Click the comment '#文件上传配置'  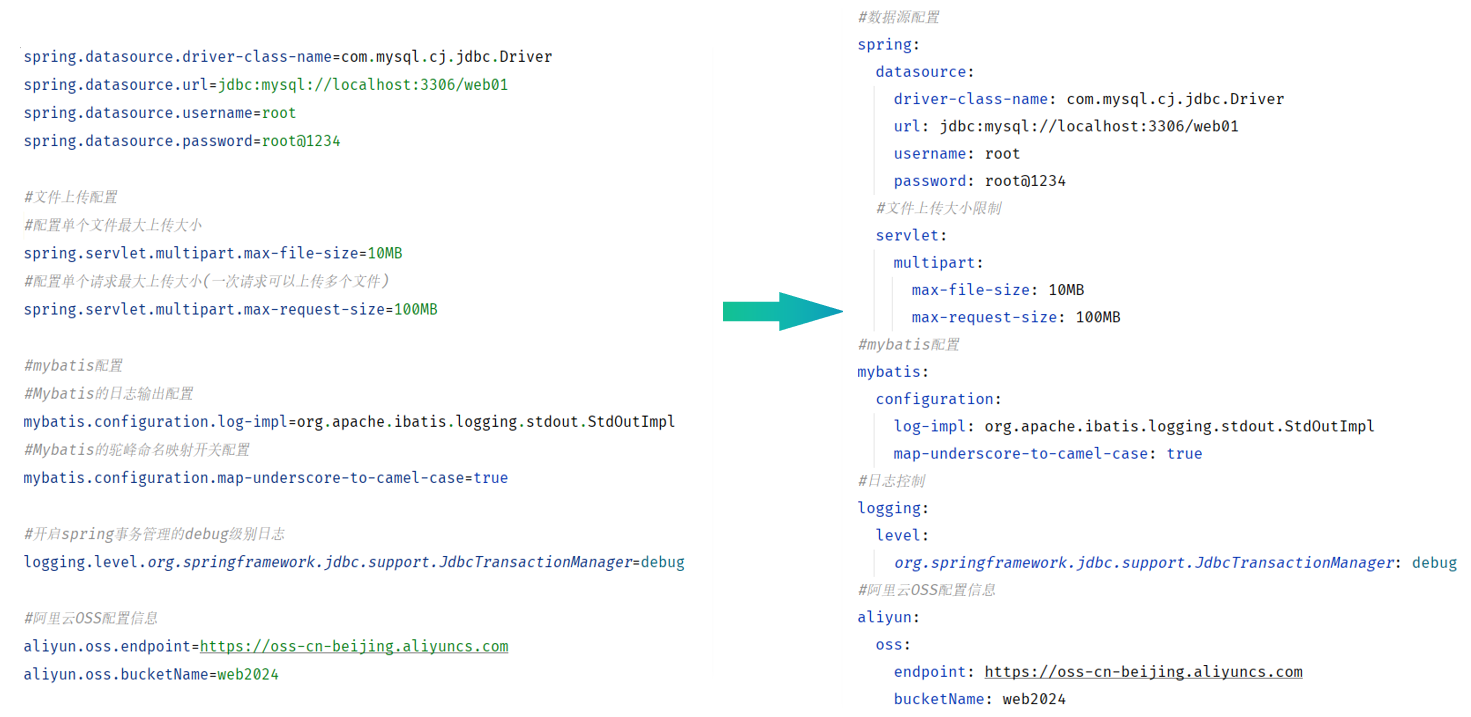pyautogui.click(x=71, y=197)
